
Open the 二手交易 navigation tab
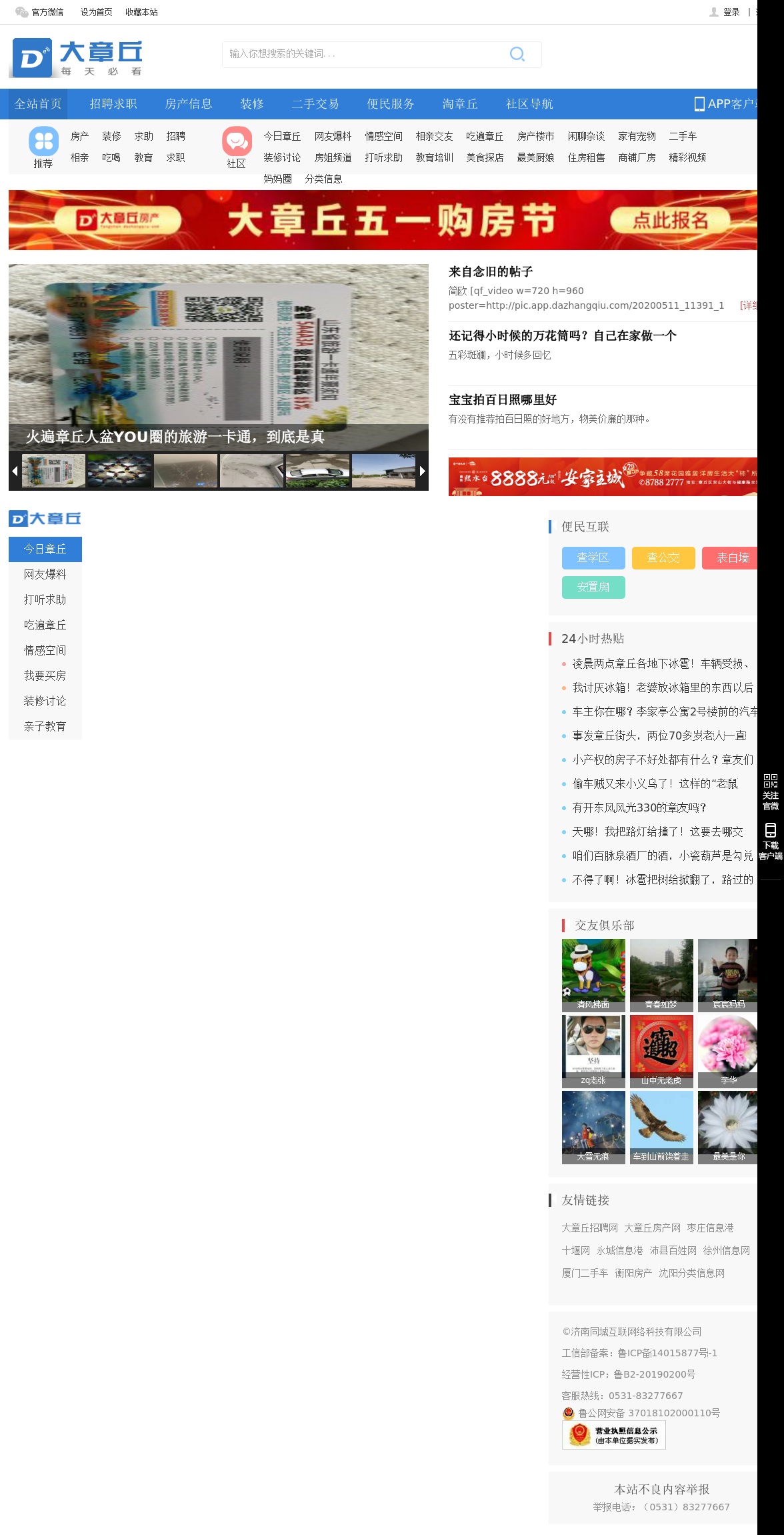coord(315,104)
